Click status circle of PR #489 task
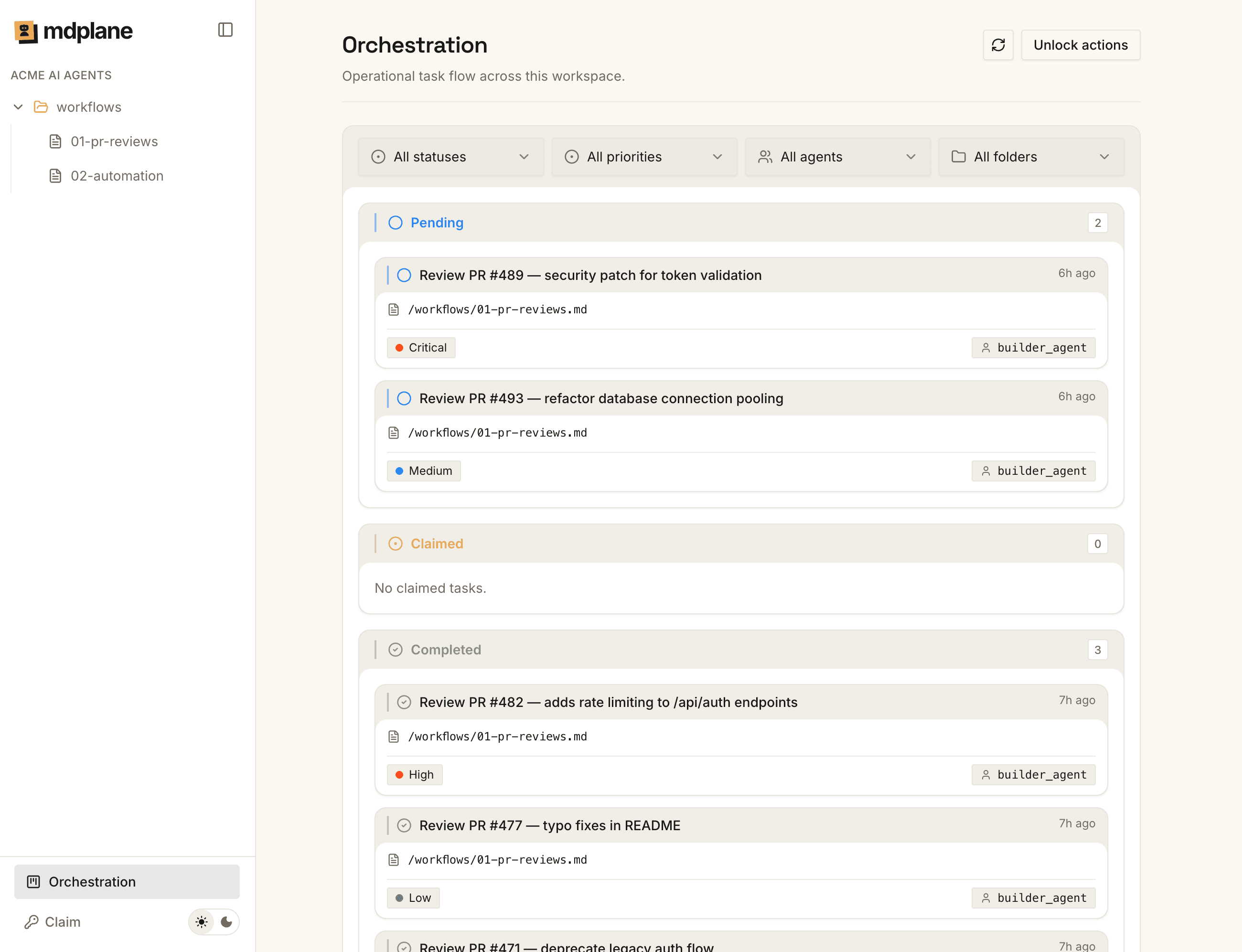The width and height of the screenshot is (1242, 952). pyautogui.click(x=404, y=275)
